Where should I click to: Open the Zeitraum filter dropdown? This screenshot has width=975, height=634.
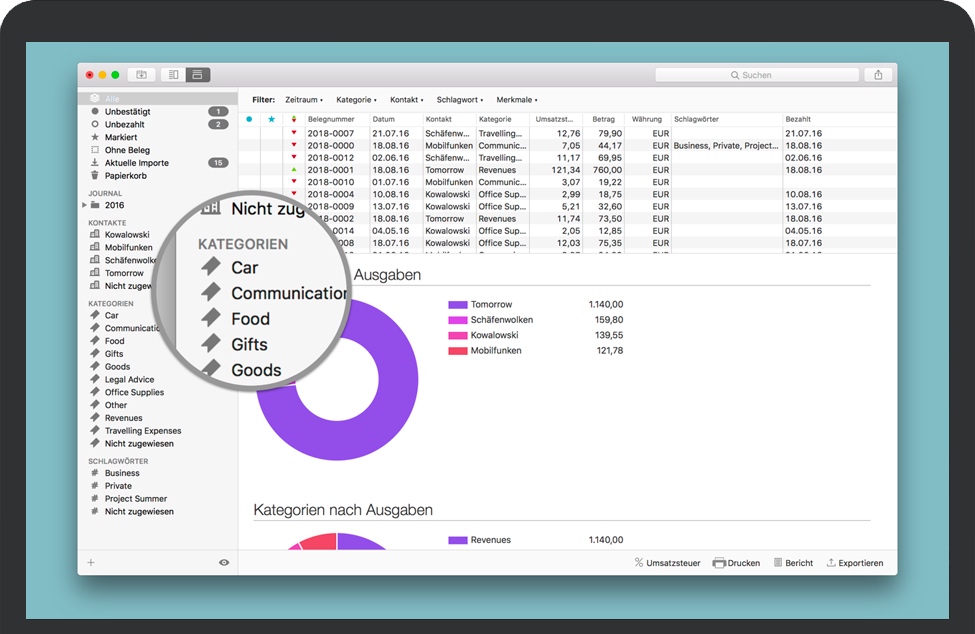pos(303,100)
